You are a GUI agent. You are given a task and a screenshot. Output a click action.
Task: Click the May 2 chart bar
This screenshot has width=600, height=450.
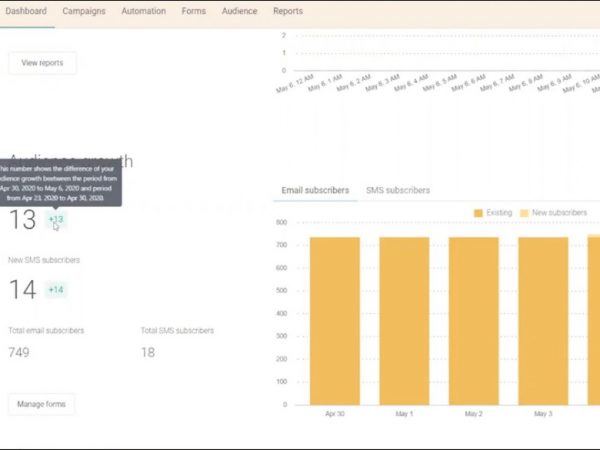tap(473, 320)
